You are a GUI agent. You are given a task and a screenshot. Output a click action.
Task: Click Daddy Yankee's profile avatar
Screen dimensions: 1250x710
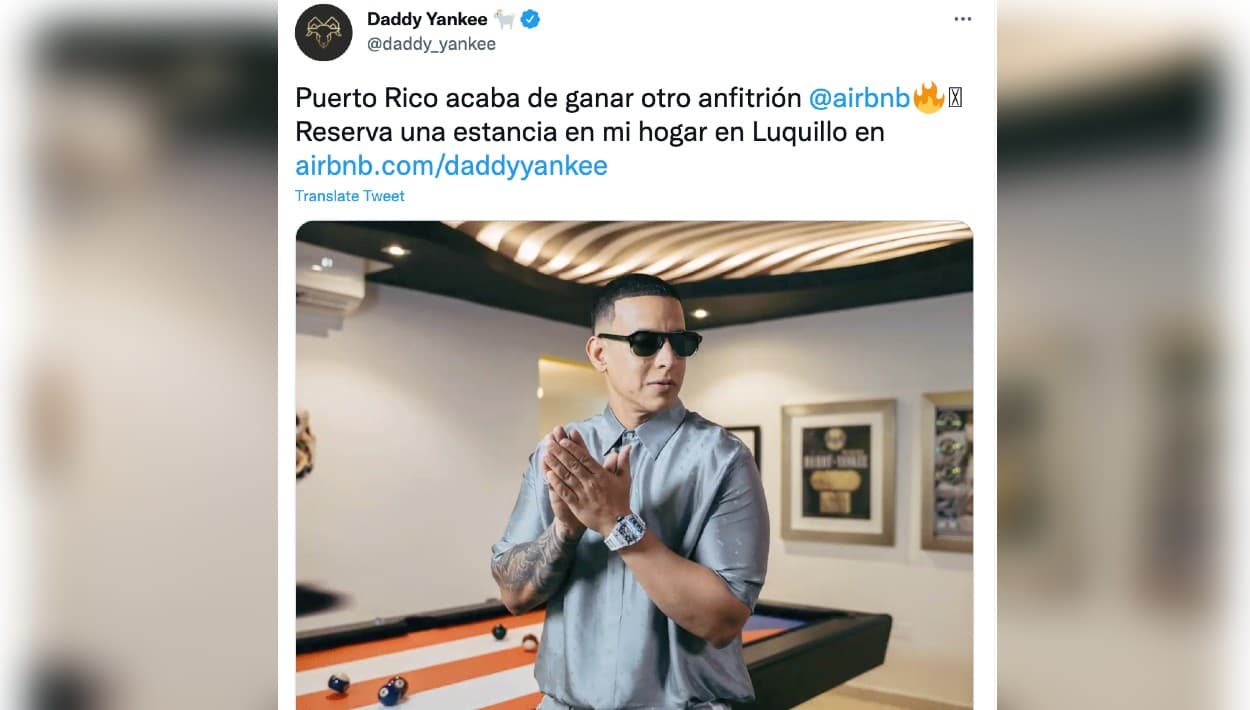(x=323, y=32)
